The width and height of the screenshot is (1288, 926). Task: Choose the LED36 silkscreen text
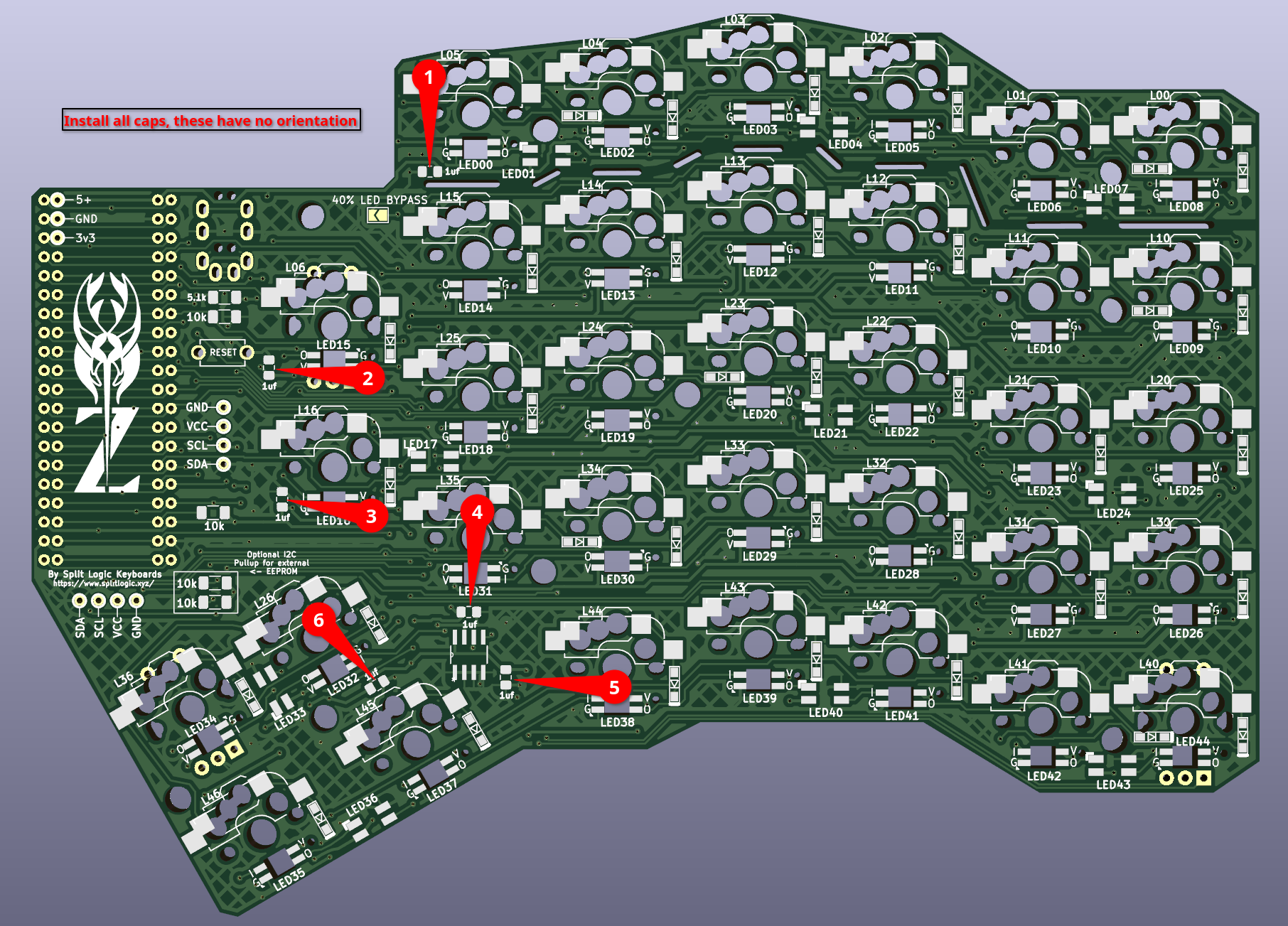pyautogui.click(x=362, y=806)
